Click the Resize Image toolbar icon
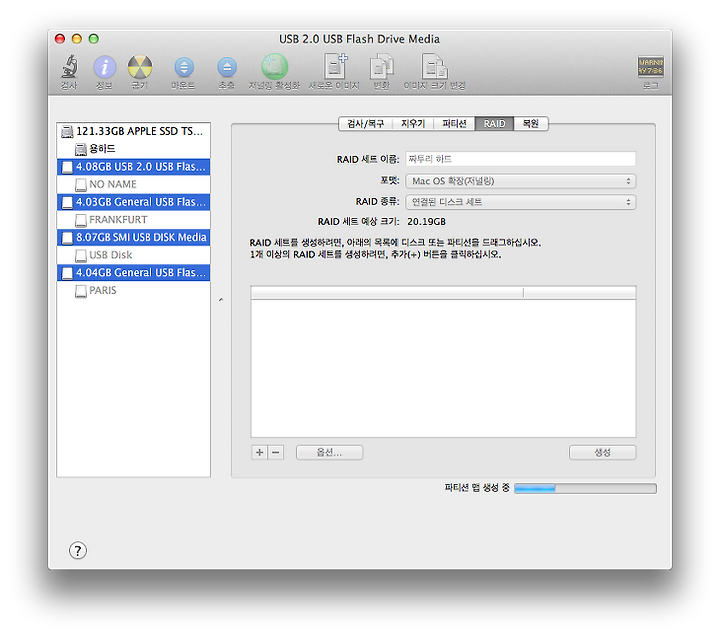Image resolution: width=720 pixels, height=636 pixels. pyautogui.click(x=434, y=67)
